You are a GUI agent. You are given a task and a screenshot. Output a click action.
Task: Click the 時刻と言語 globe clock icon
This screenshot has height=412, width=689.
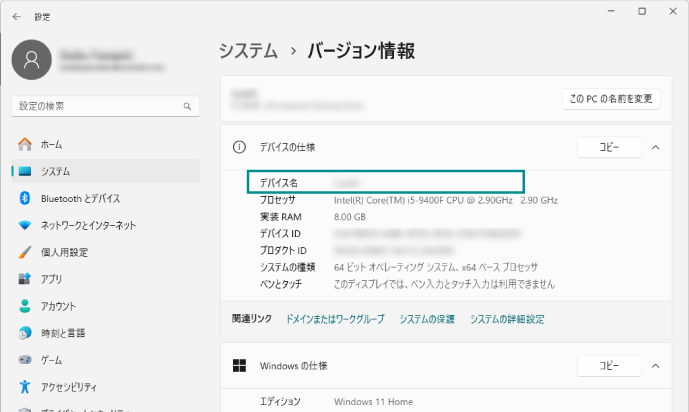(x=24, y=333)
